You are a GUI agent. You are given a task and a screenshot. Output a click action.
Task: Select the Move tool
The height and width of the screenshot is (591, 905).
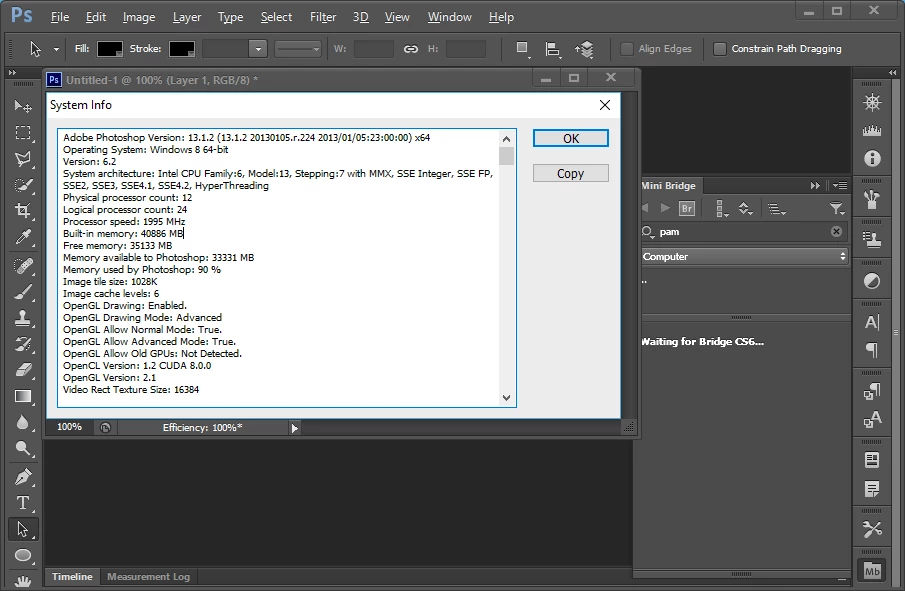[23, 106]
